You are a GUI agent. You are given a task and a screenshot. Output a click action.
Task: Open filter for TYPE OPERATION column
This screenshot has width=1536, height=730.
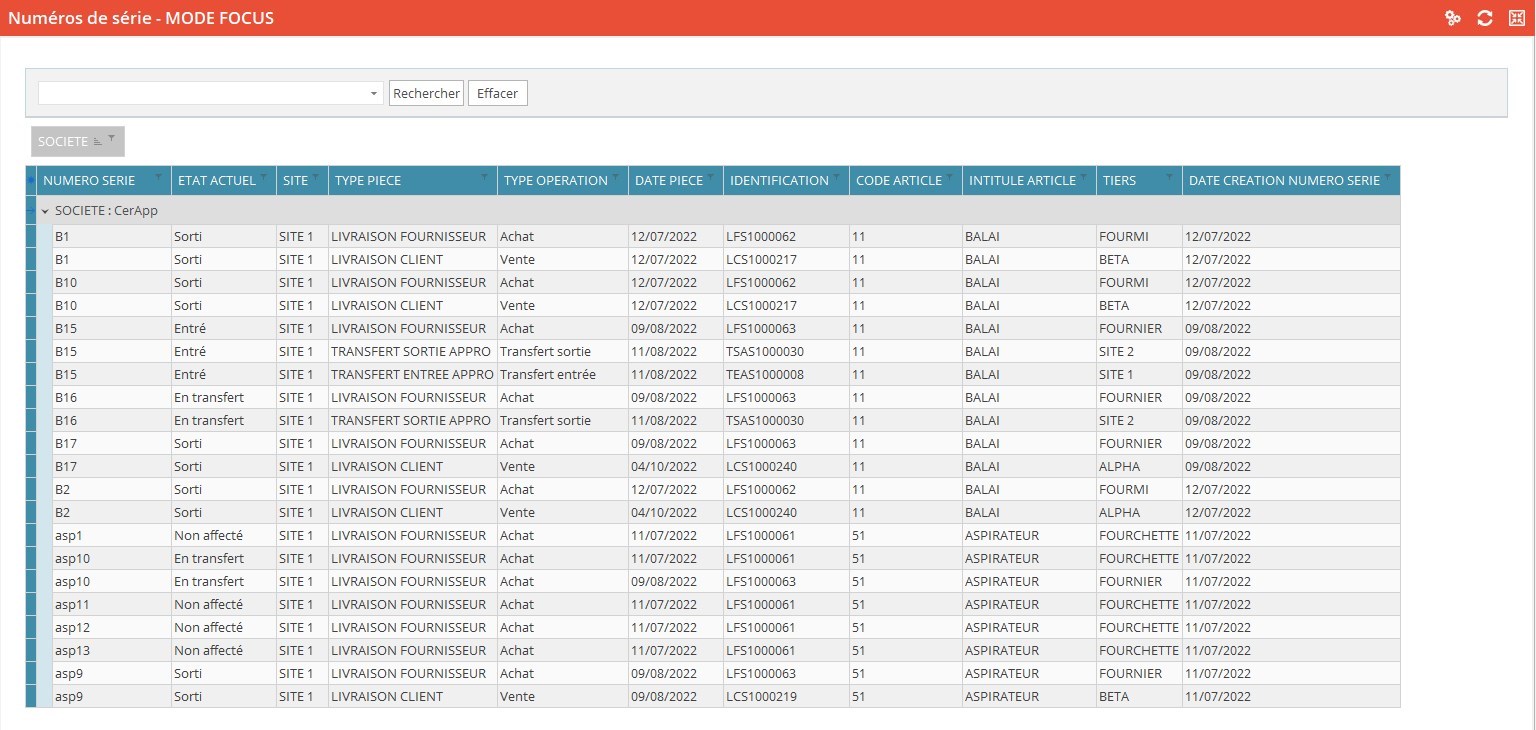click(x=617, y=179)
